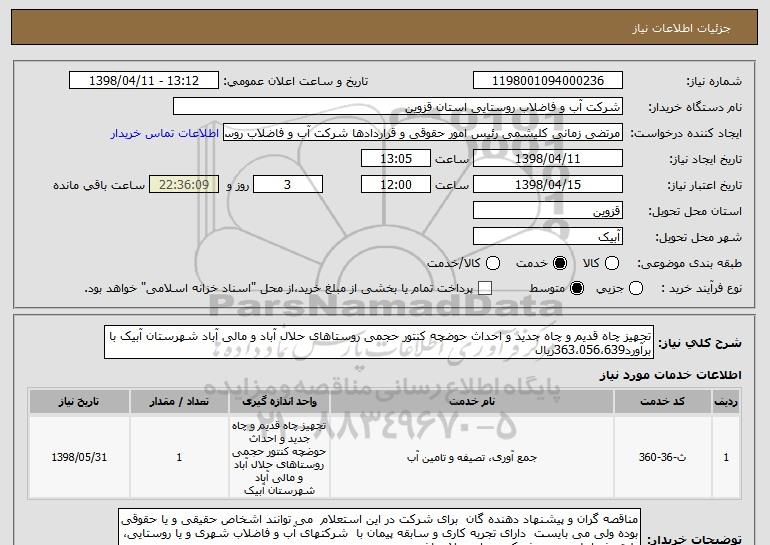Click the ردیف column header

[x=726, y=402]
